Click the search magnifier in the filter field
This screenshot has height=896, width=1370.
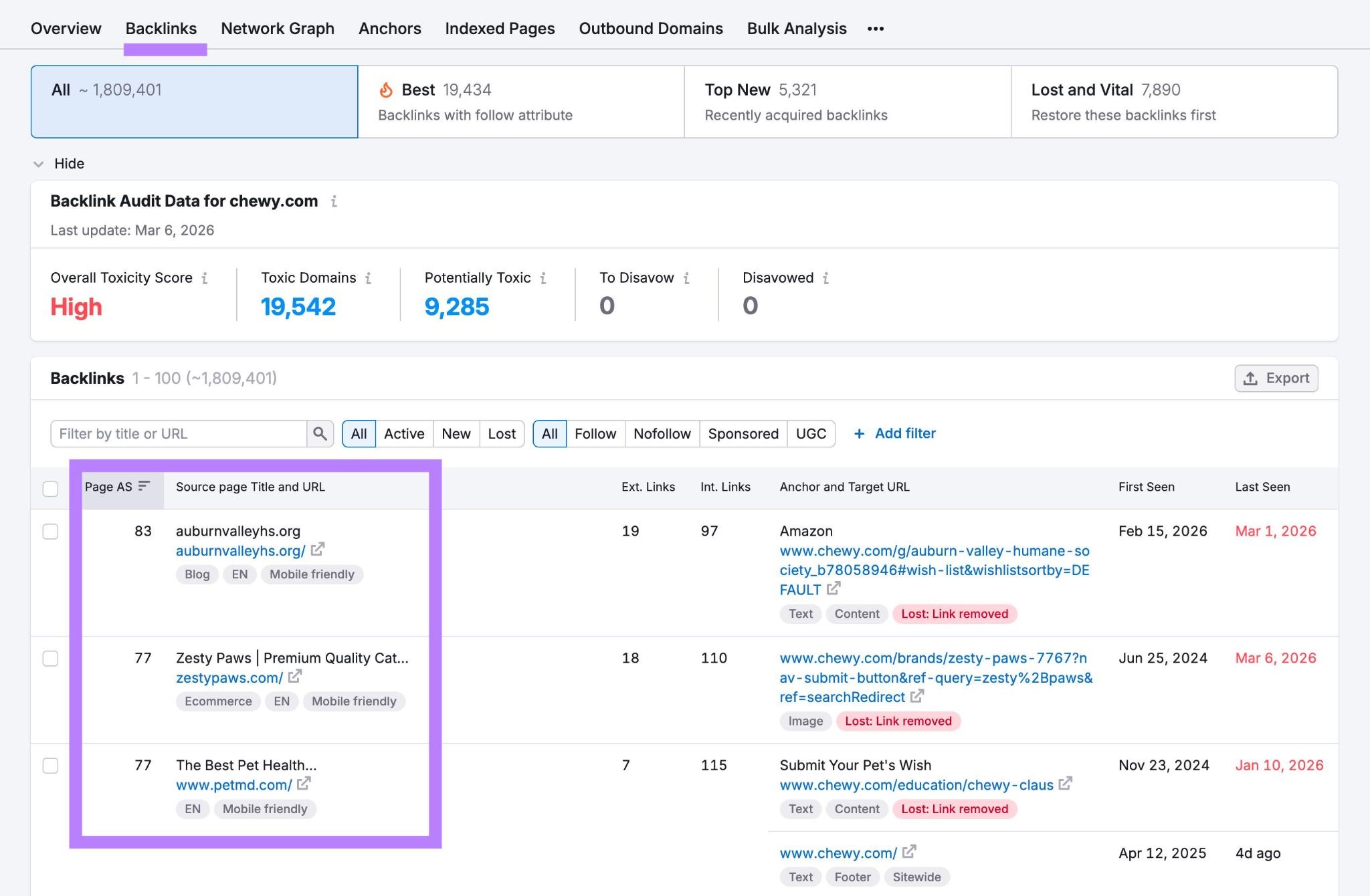click(320, 433)
